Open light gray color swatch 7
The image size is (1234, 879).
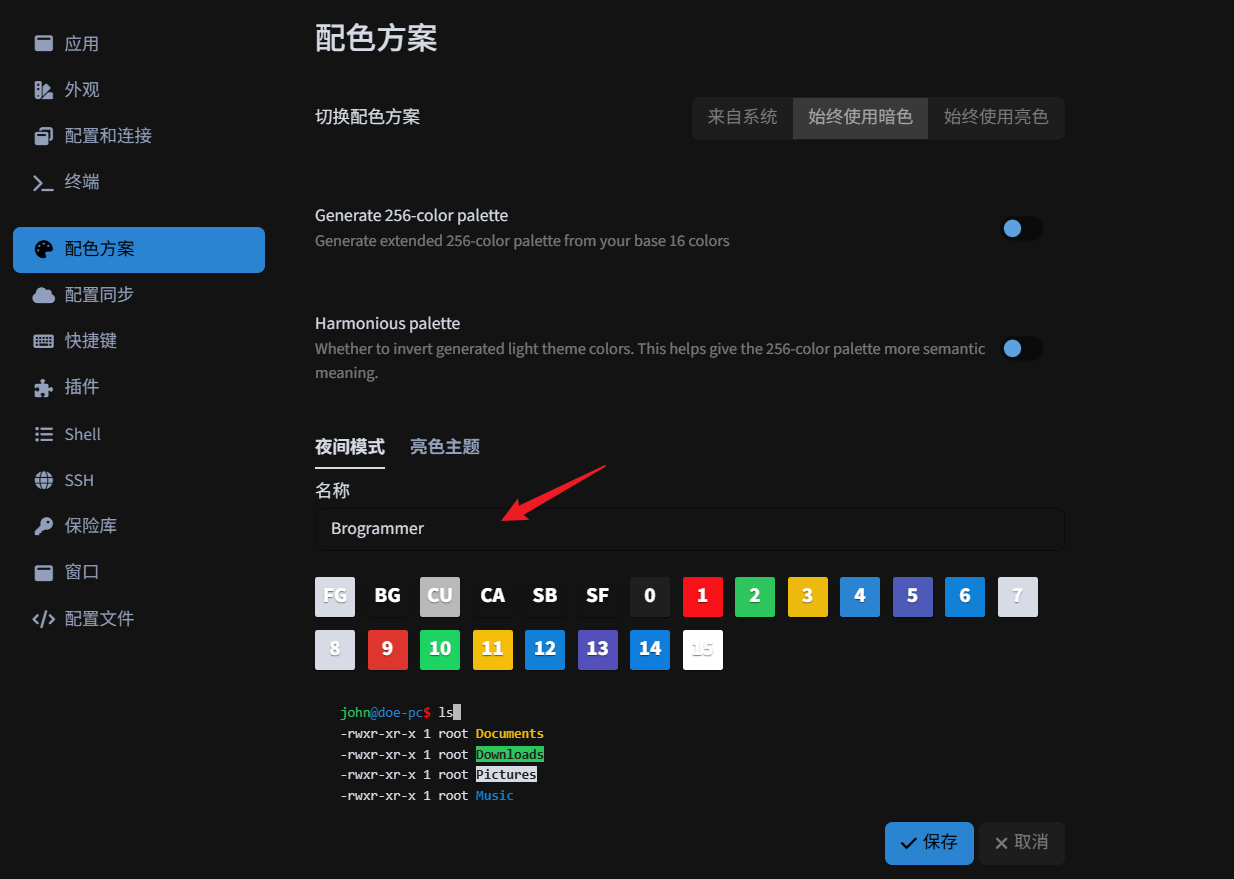pos(1017,596)
